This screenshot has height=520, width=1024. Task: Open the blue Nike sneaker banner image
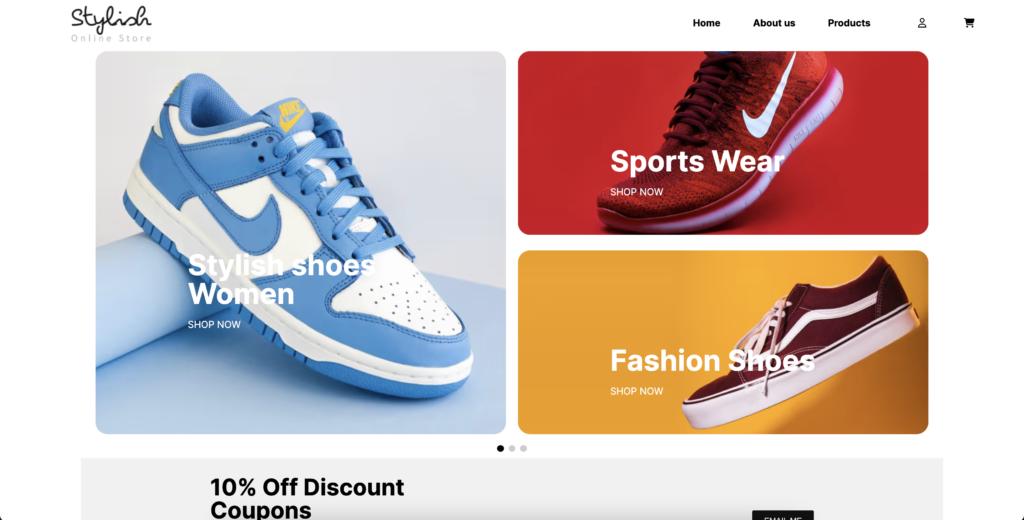click(300, 243)
